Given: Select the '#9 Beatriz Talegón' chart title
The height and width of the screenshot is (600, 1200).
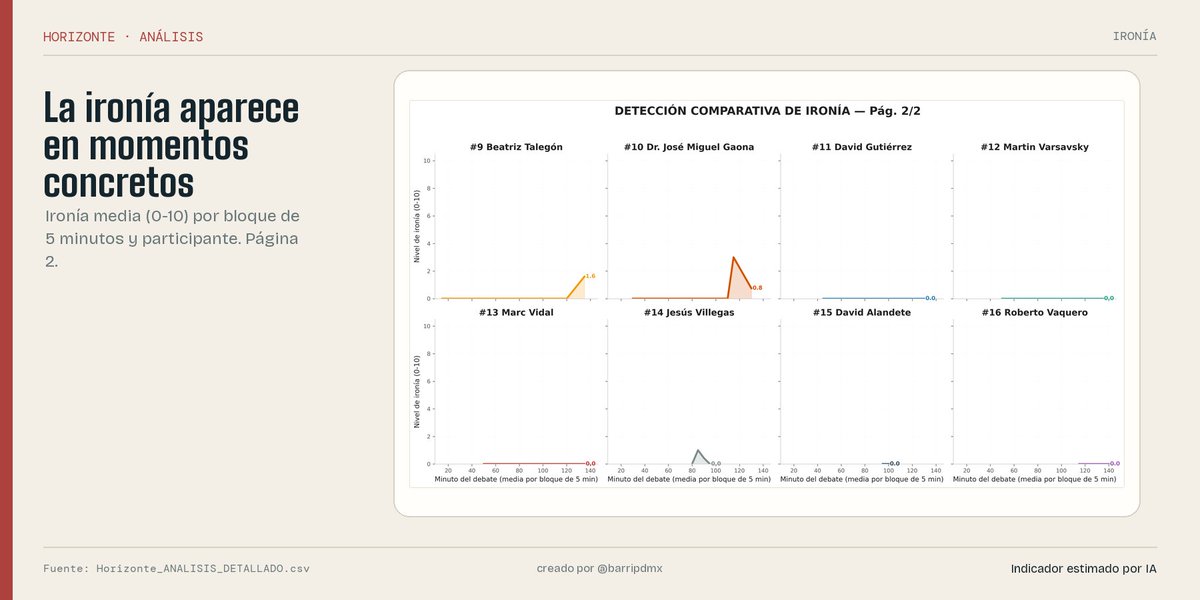Looking at the screenshot, I should [516, 147].
